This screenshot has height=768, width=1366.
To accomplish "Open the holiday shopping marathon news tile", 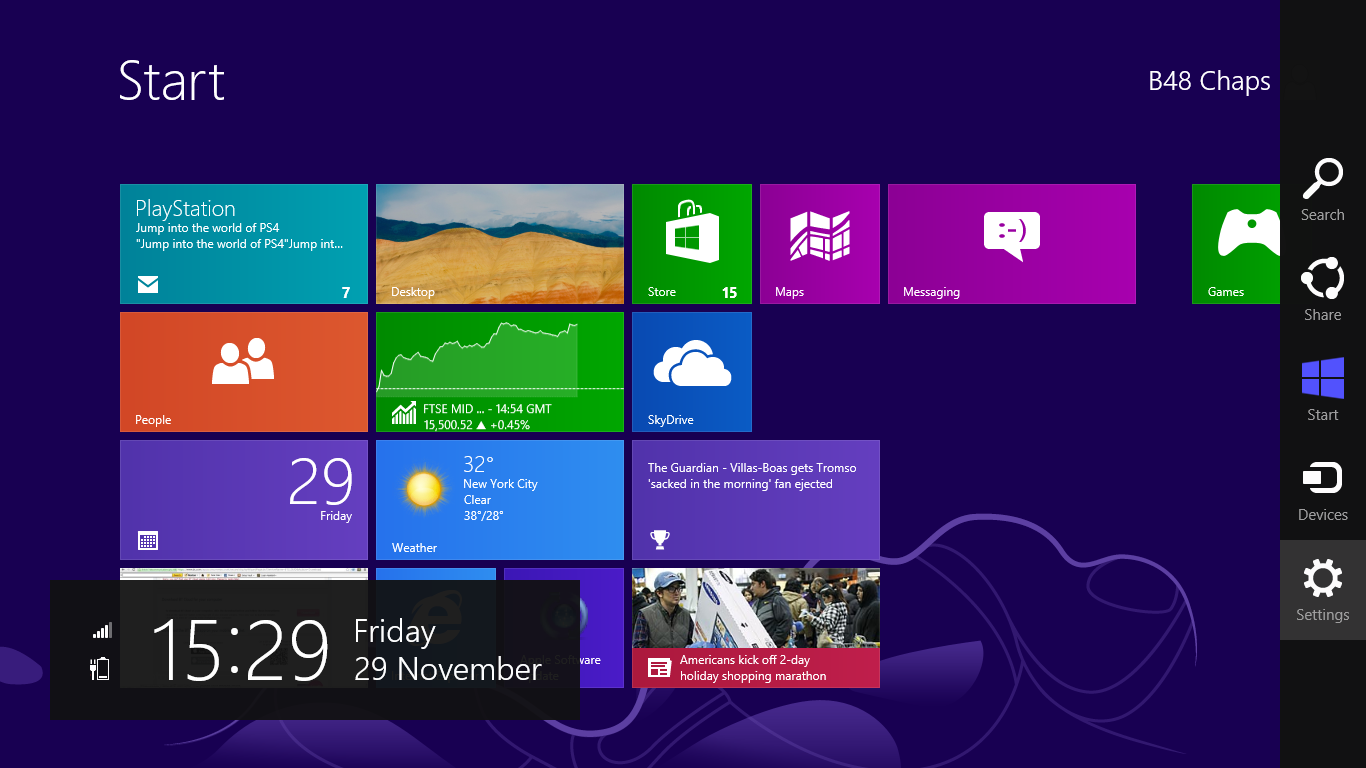I will (756, 628).
